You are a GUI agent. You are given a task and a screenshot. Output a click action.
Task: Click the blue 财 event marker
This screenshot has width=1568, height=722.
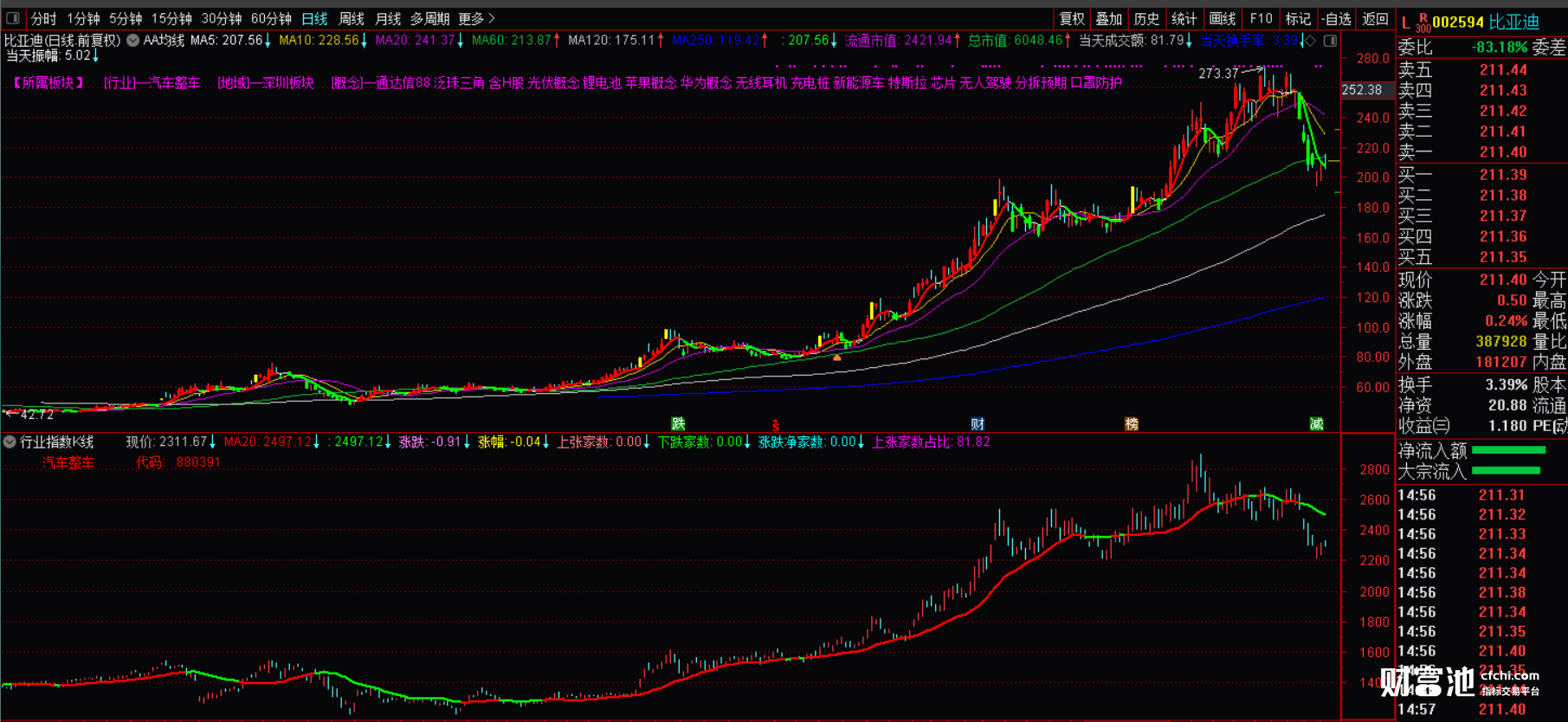[978, 423]
